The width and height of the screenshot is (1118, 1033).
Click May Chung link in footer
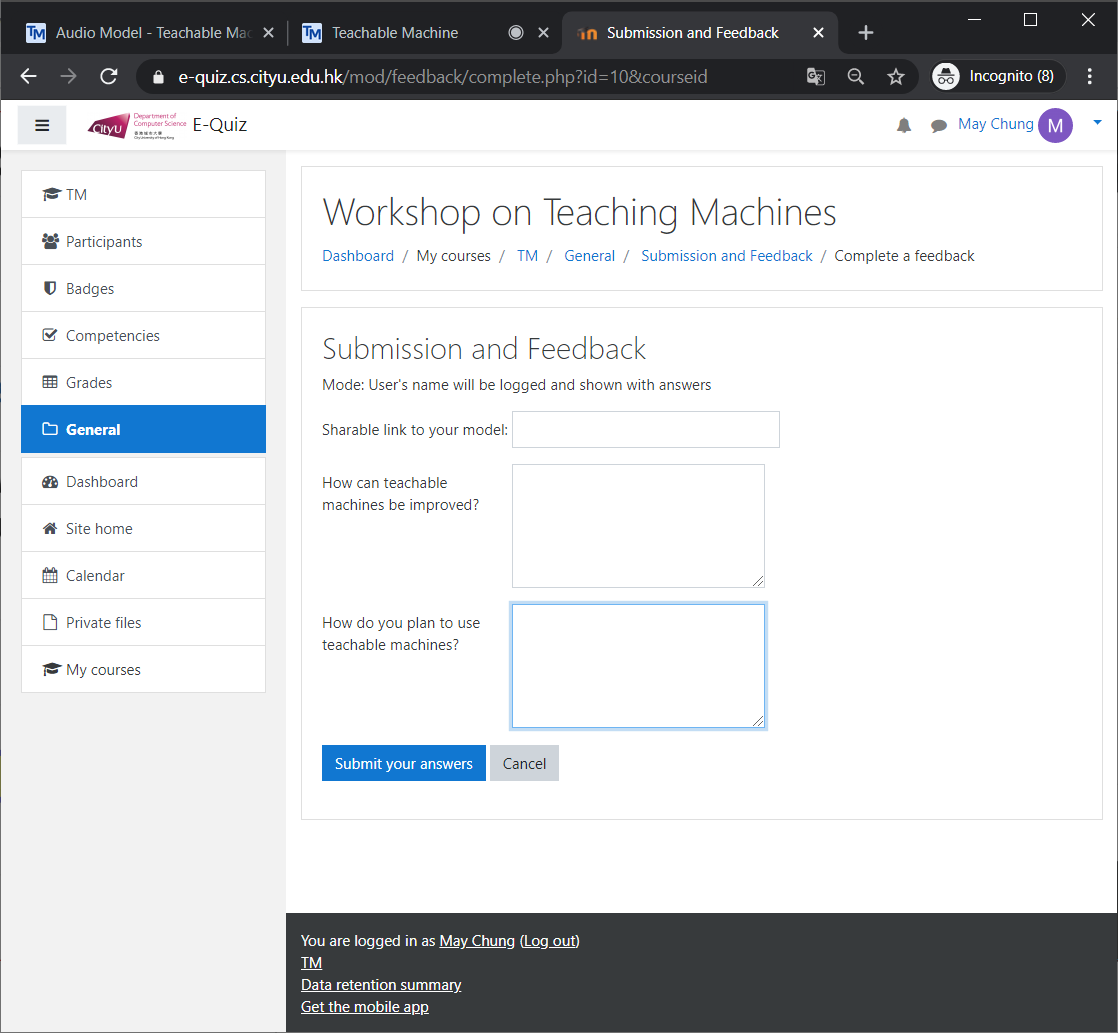477,941
